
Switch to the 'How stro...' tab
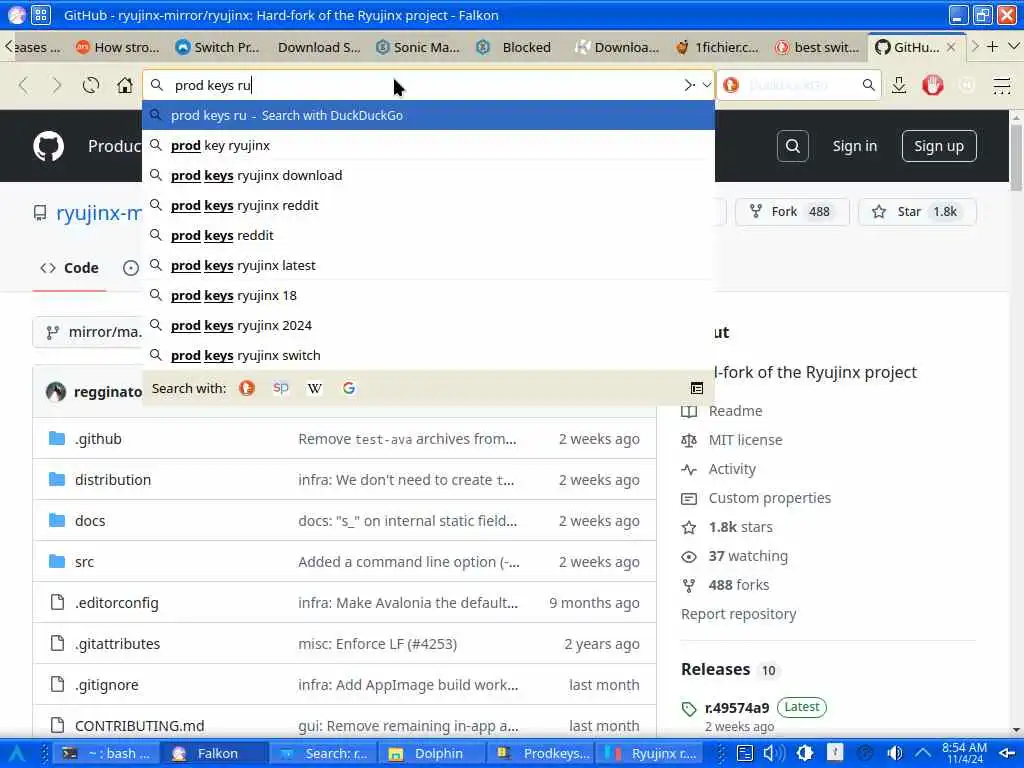(118, 47)
